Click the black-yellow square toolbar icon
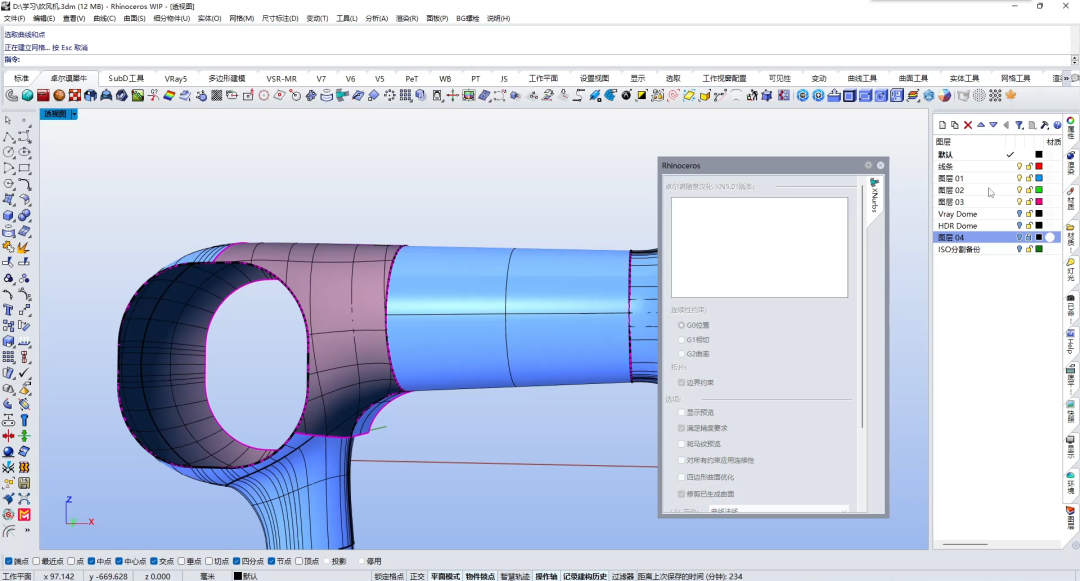Viewport: 1080px width, 581px height. pyautogui.click(x=642, y=96)
